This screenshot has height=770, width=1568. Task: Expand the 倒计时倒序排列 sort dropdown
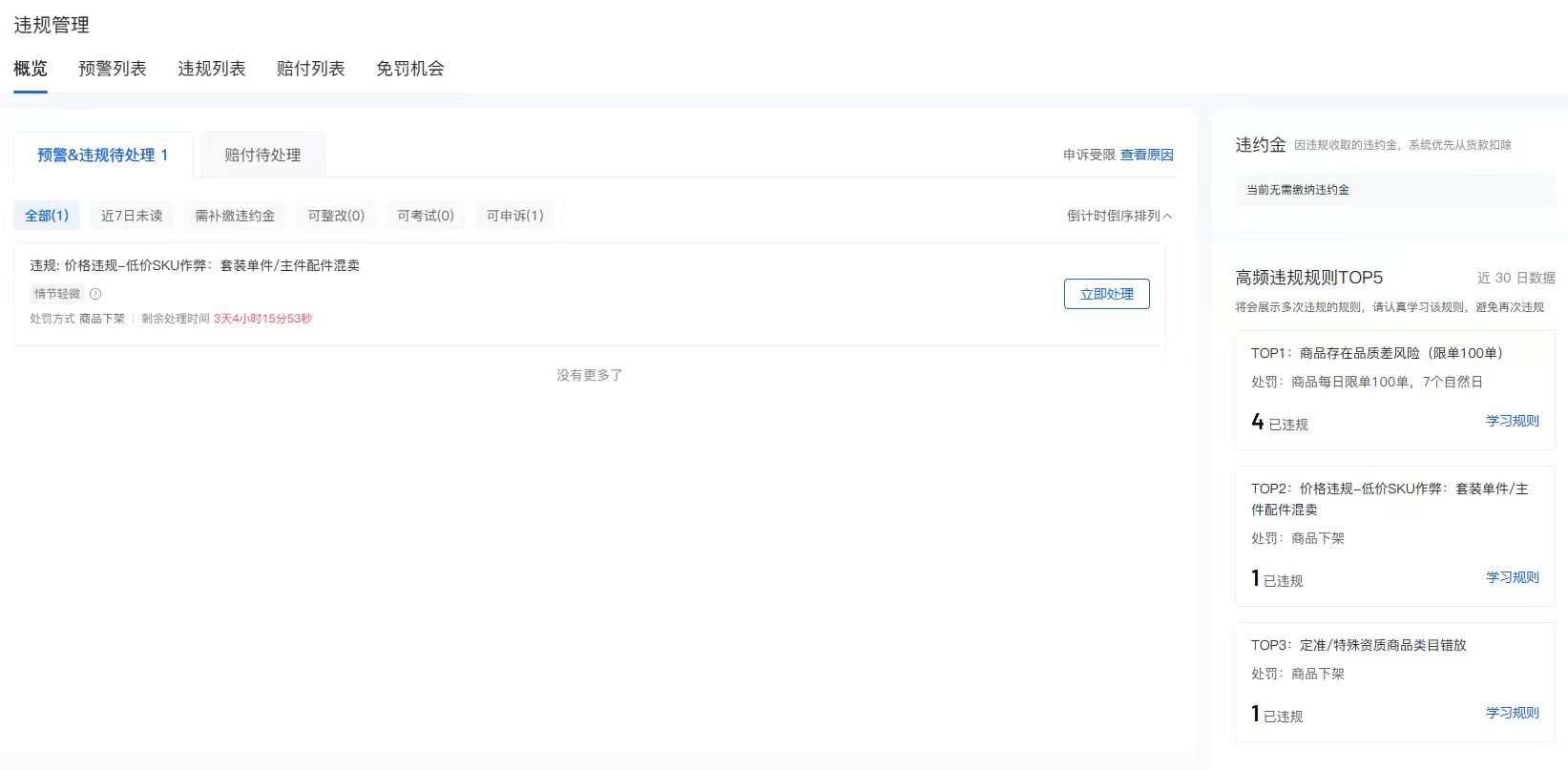(1119, 216)
